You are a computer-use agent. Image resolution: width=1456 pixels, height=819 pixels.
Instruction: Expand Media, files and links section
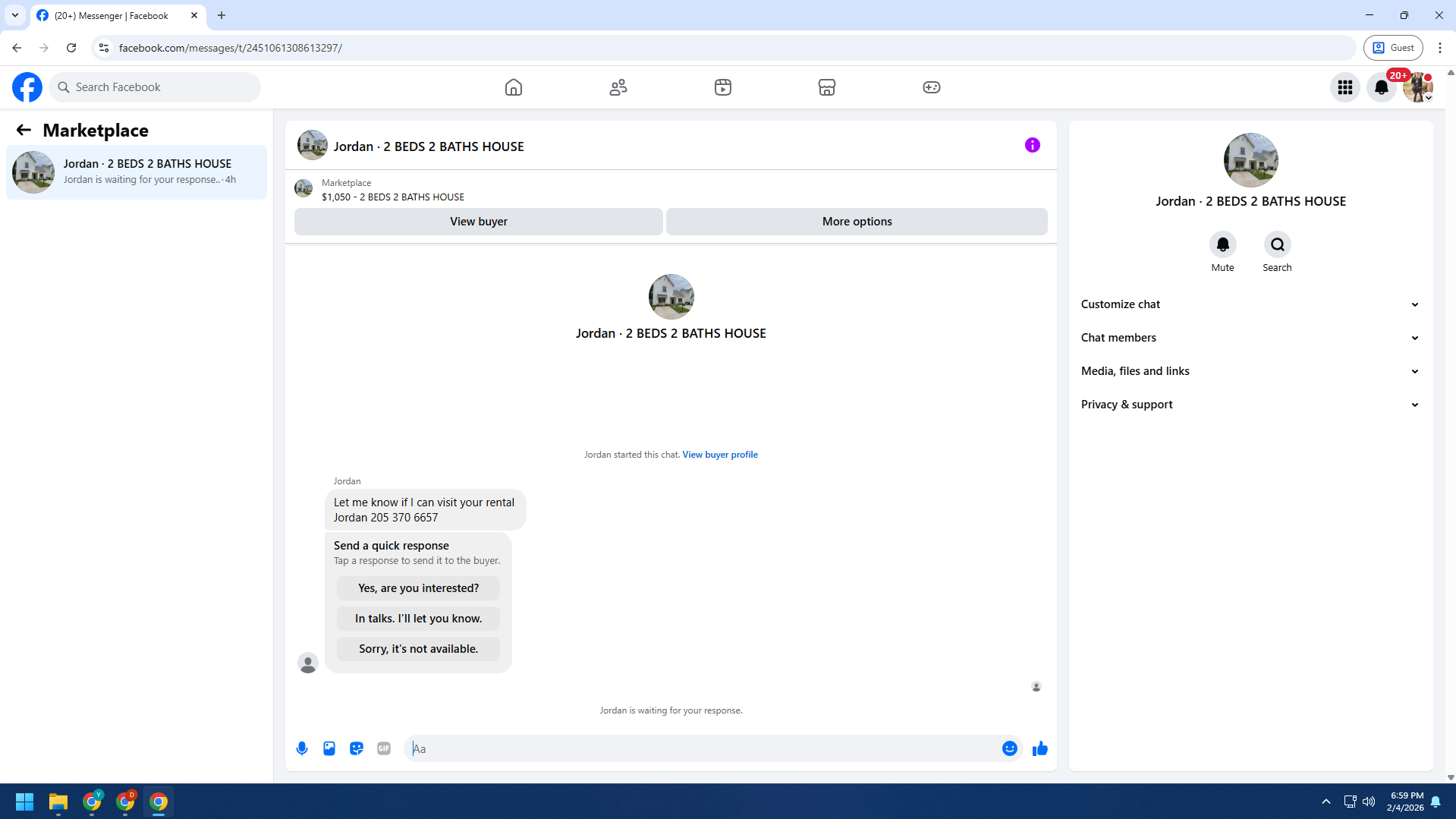1250,371
